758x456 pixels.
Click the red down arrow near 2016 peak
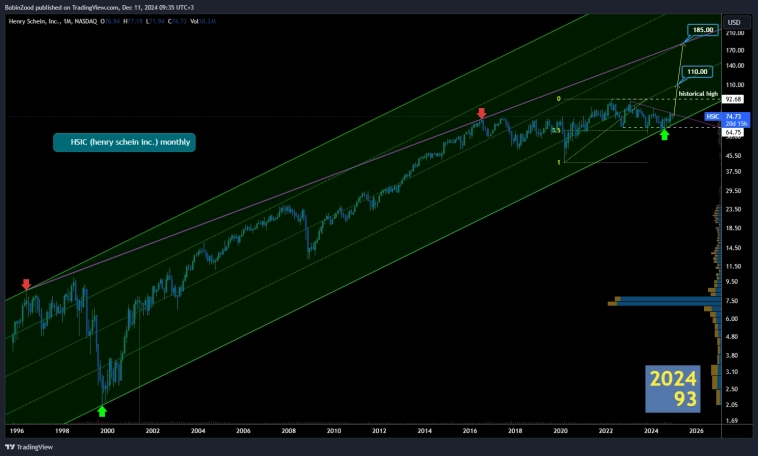tap(481, 113)
